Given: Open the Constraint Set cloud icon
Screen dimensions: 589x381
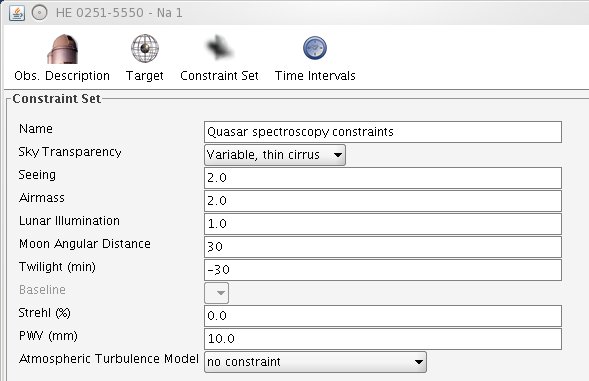Looking at the screenshot, I should [219, 48].
